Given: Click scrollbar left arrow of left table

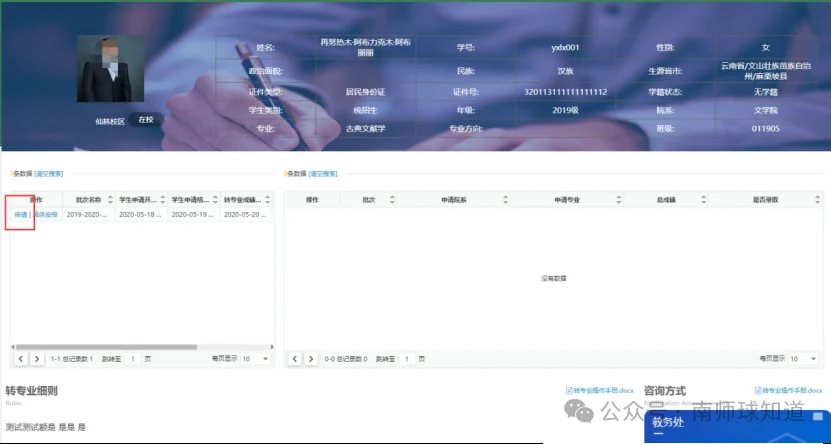Looking at the screenshot, I should [13, 347].
